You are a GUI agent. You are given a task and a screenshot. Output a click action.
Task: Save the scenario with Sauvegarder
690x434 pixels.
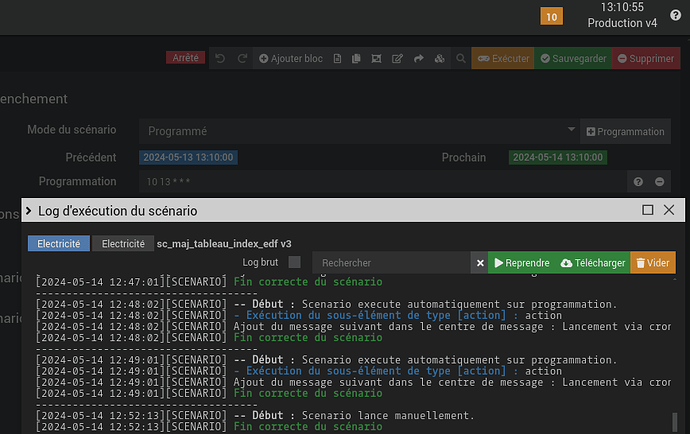(573, 58)
